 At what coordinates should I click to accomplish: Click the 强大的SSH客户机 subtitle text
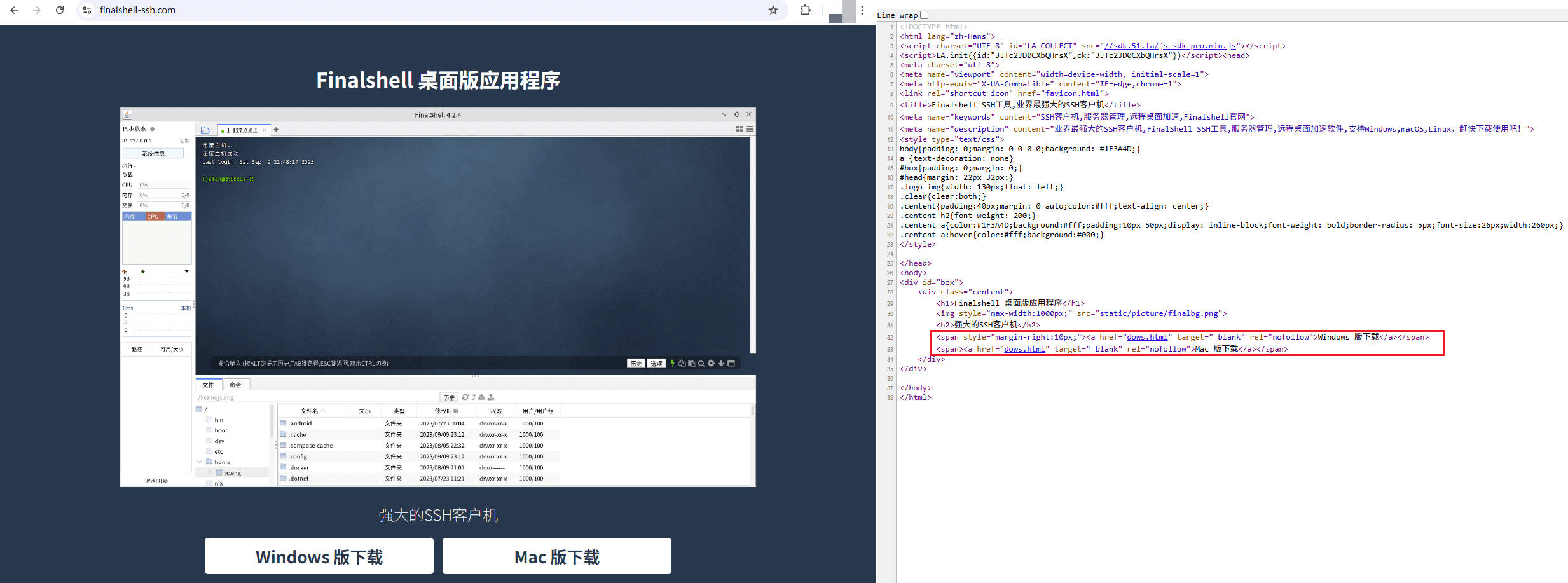tap(438, 515)
